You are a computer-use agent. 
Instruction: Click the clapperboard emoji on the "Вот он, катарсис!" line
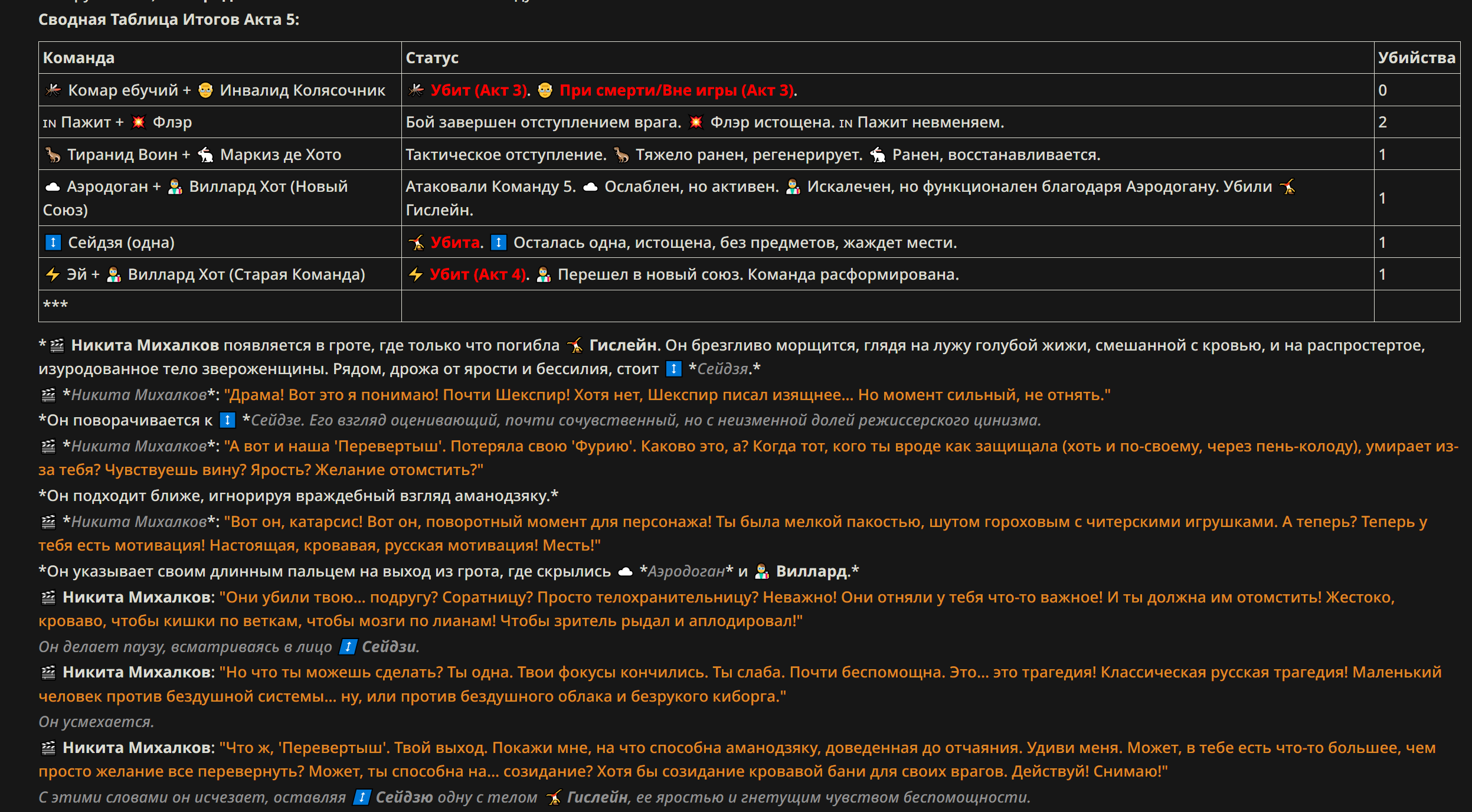point(48,522)
